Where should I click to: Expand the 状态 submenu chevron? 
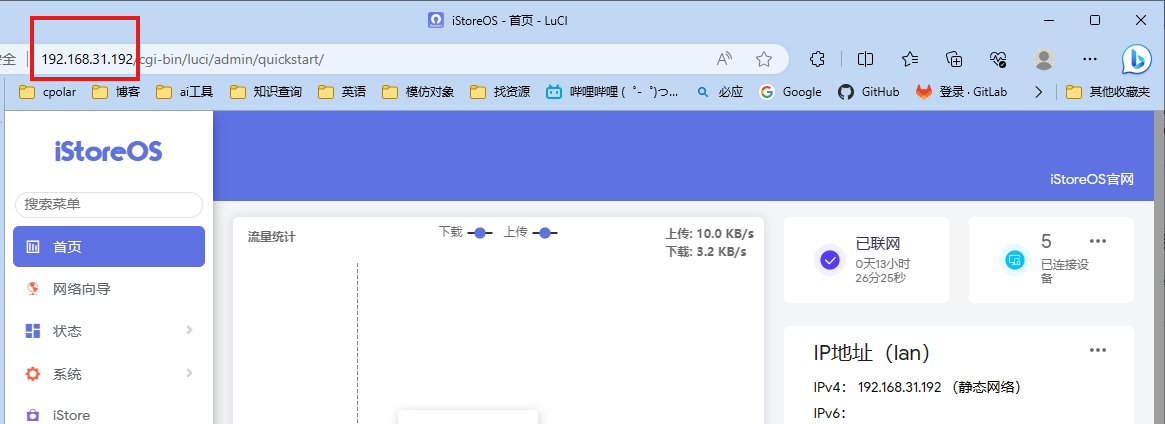pyautogui.click(x=189, y=330)
